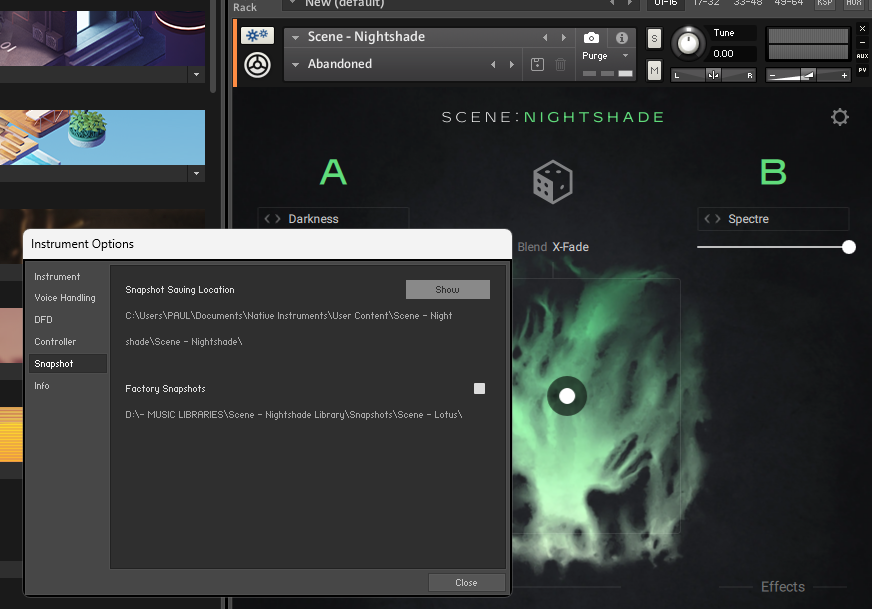Image resolution: width=872 pixels, height=609 pixels.
Task: Click the volume slider handle
Action: coord(808,75)
